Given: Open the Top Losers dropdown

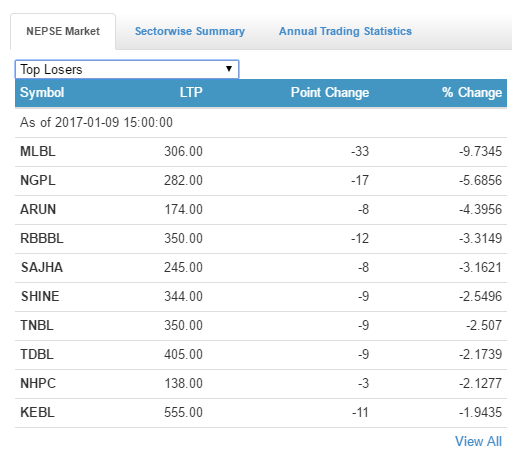Looking at the screenshot, I should pyautogui.click(x=127, y=69).
